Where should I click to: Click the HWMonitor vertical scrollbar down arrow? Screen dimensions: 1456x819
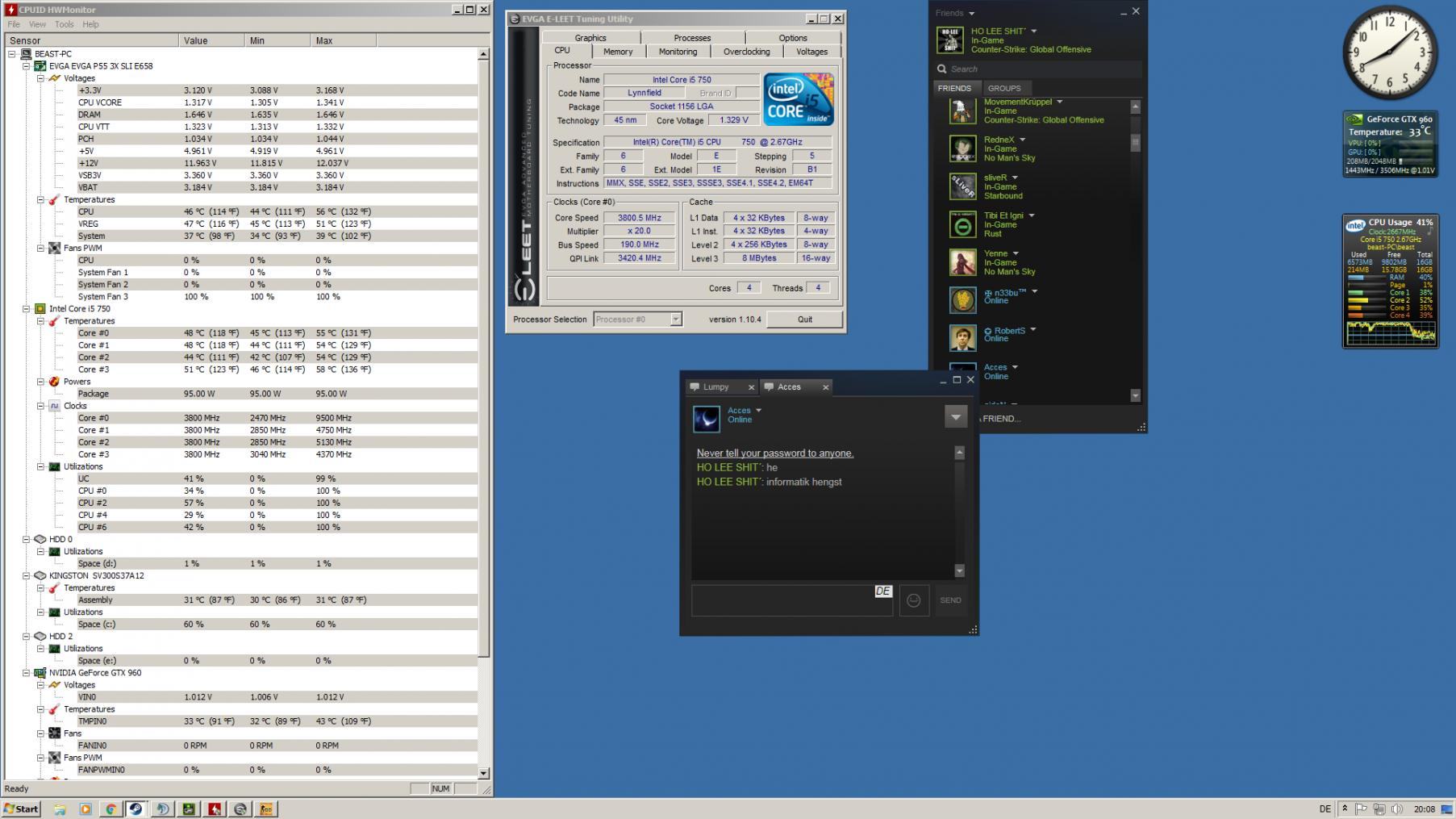[x=484, y=773]
